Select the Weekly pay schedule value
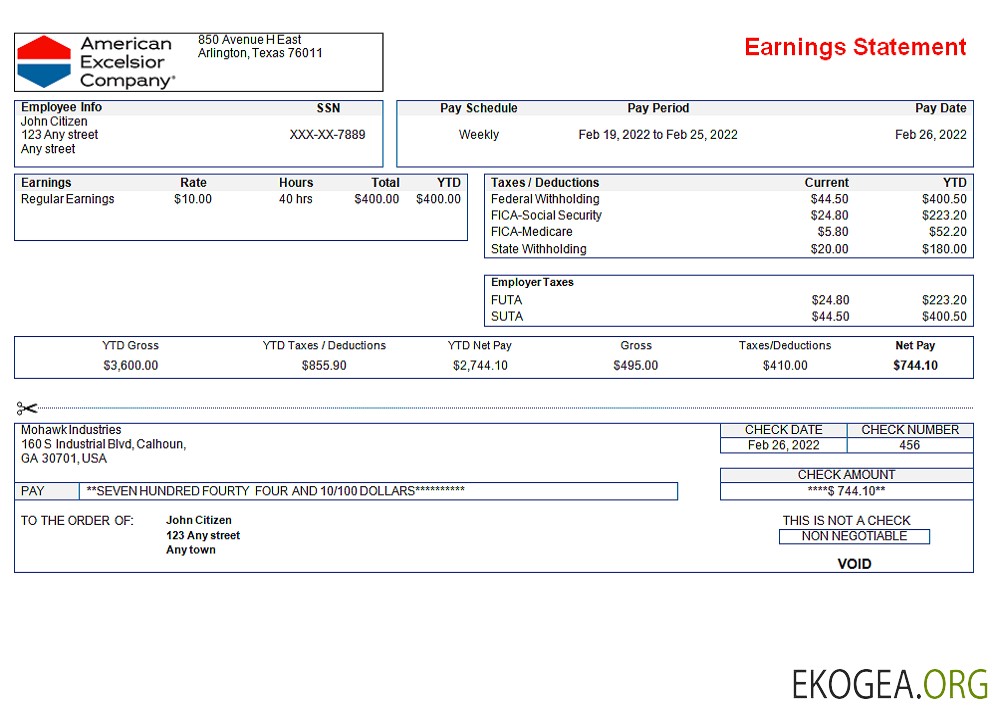Image resolution: width=1000 pixels, height=720 pixels. 478,135
